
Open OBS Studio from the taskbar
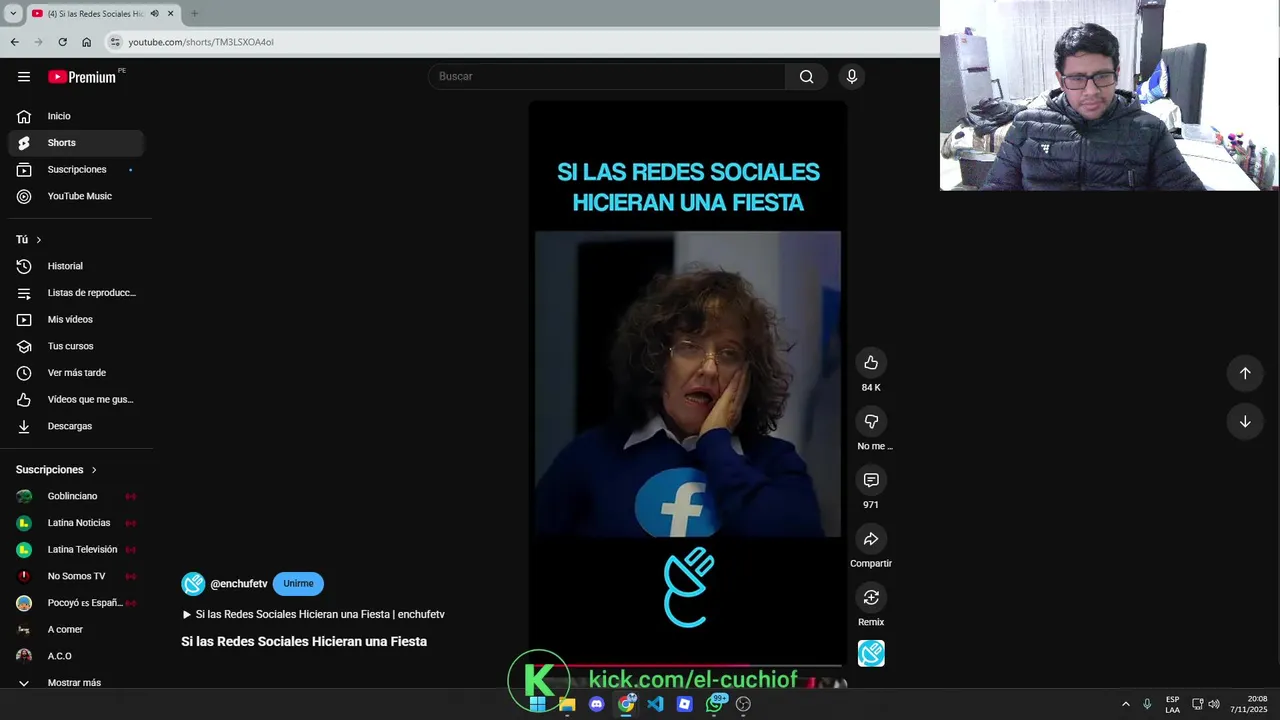click(x=743, y=704)
